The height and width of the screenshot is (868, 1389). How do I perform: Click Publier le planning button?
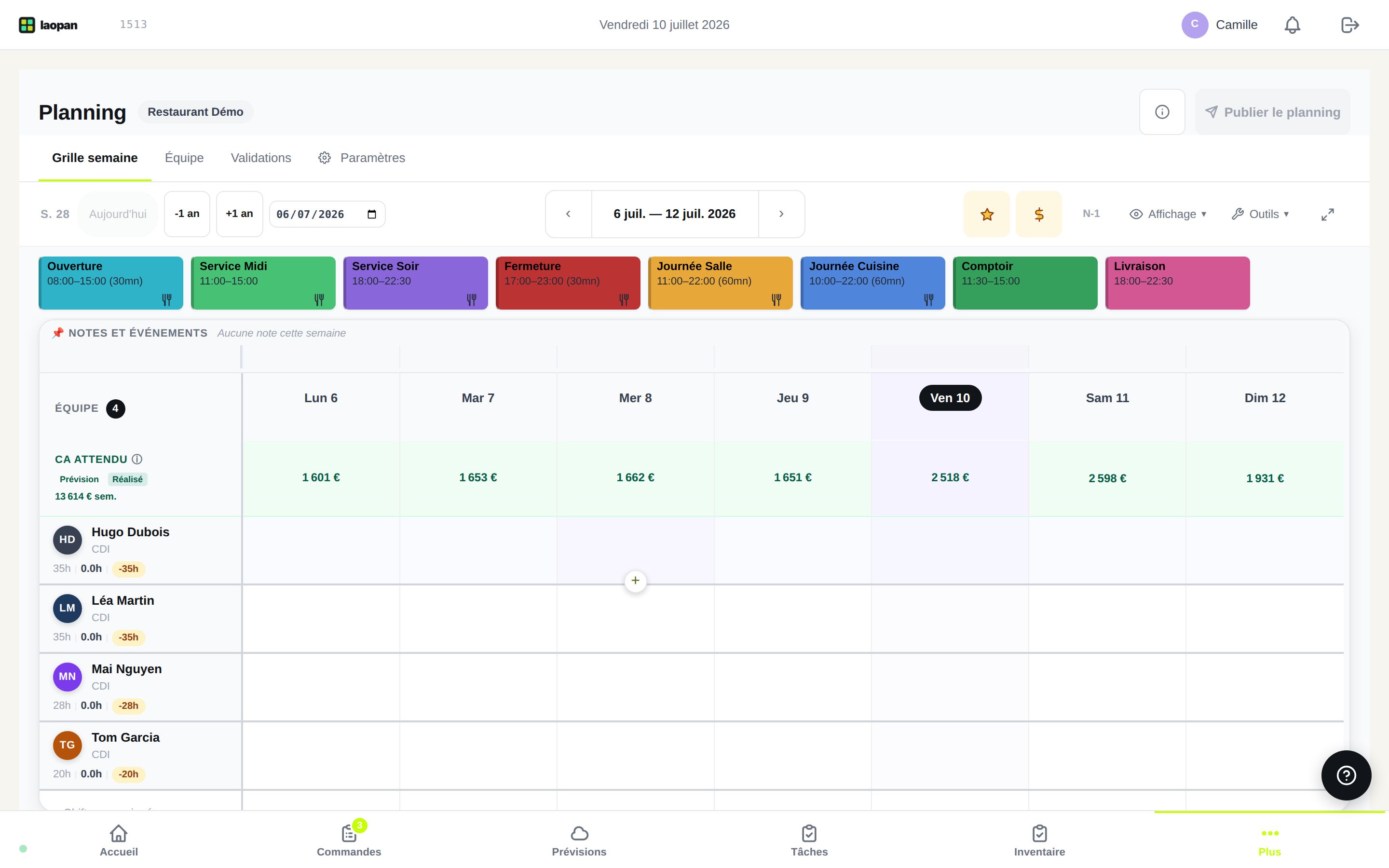1272,112
